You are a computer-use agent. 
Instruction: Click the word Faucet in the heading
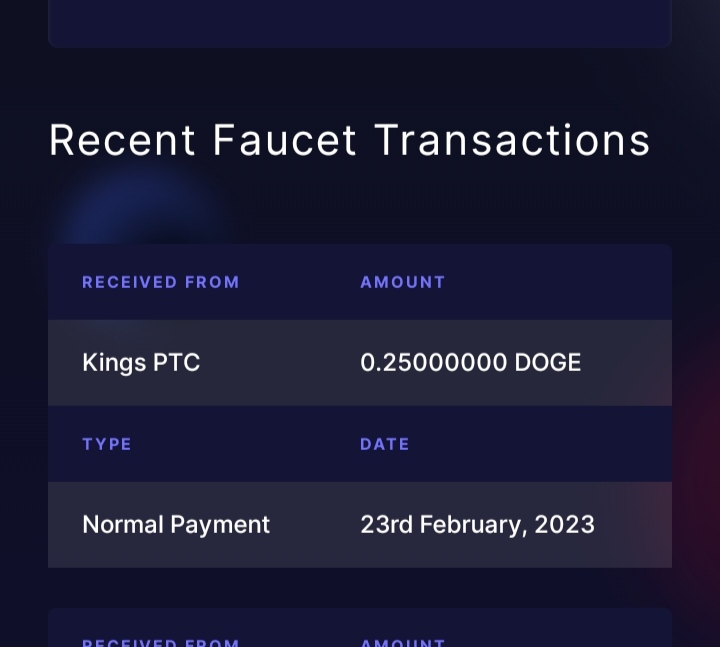284,141
